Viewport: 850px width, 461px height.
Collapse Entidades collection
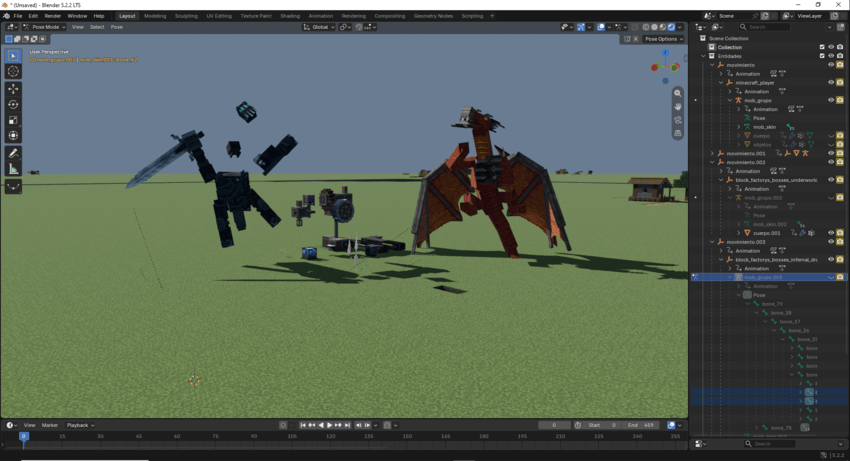pyautogui.click(x=704, y=56)
